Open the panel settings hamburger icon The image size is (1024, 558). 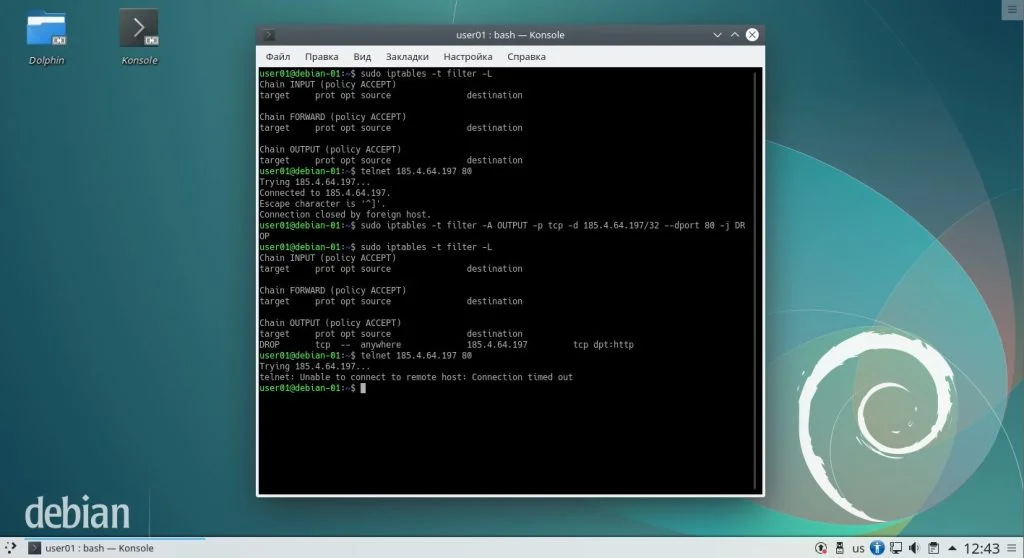pos(1012,548)
